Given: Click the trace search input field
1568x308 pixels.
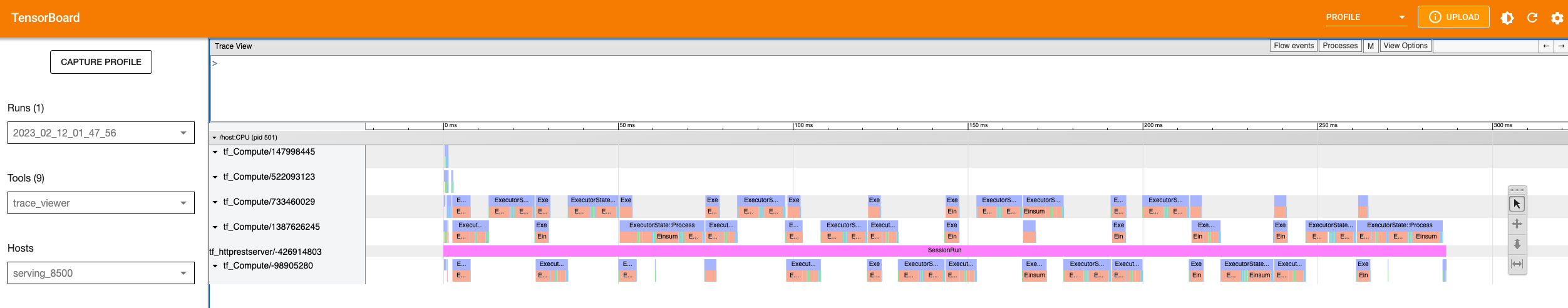Looking at the screenshot, I should click(x=1485, y=46).
